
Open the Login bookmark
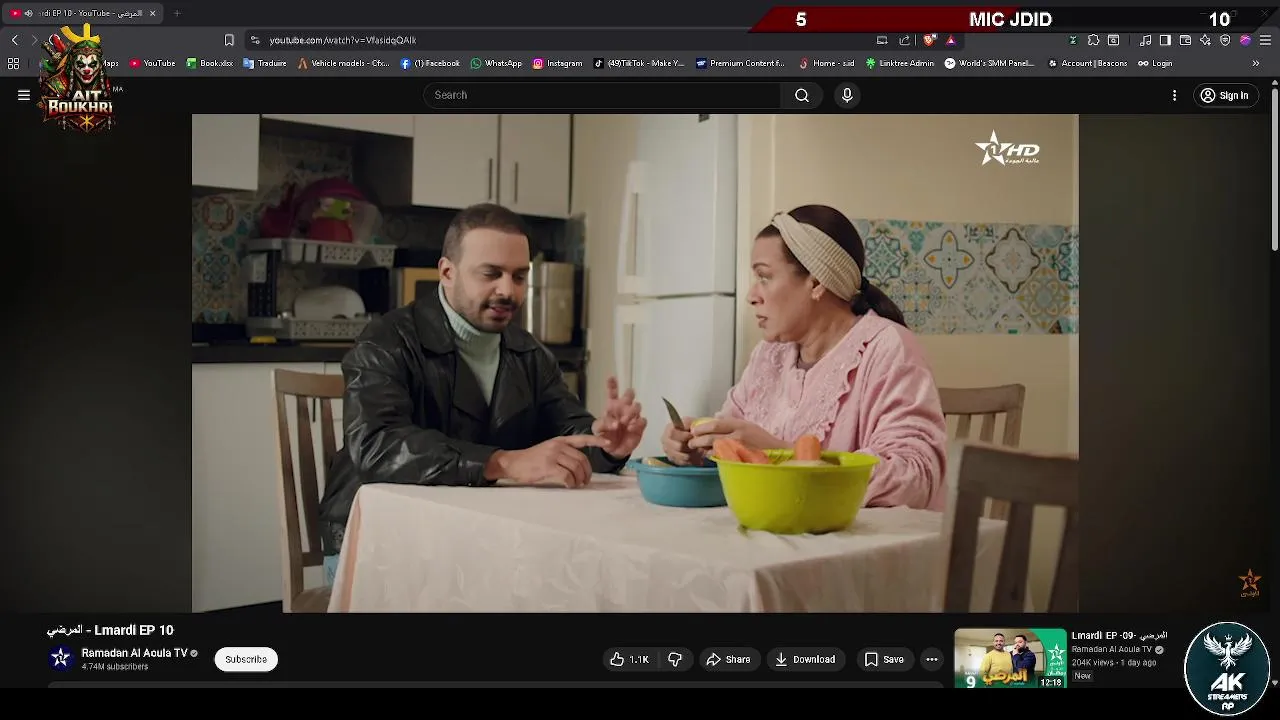[x=1155, y=63]
